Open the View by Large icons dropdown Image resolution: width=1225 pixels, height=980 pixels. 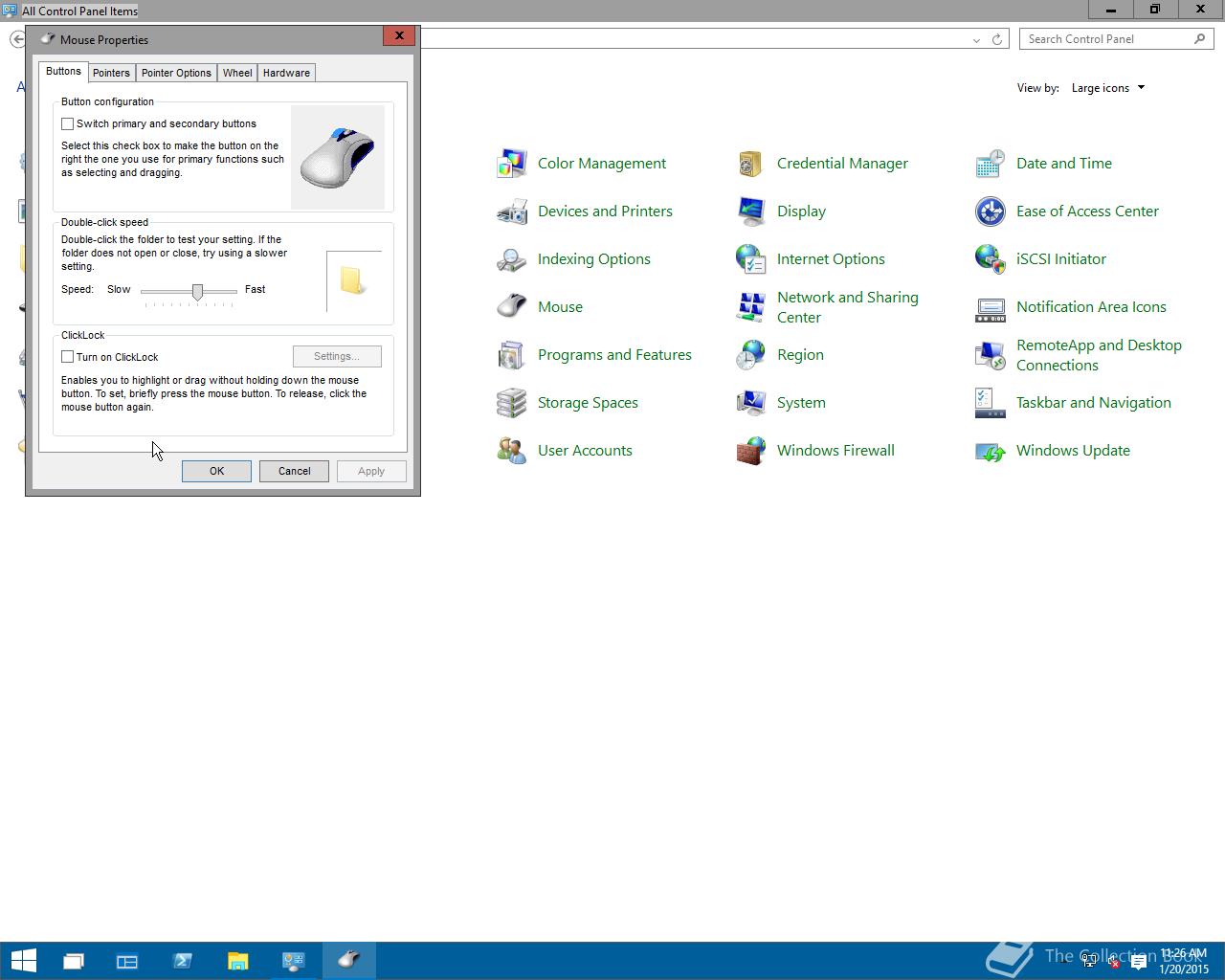click(x=1108, y=88)
